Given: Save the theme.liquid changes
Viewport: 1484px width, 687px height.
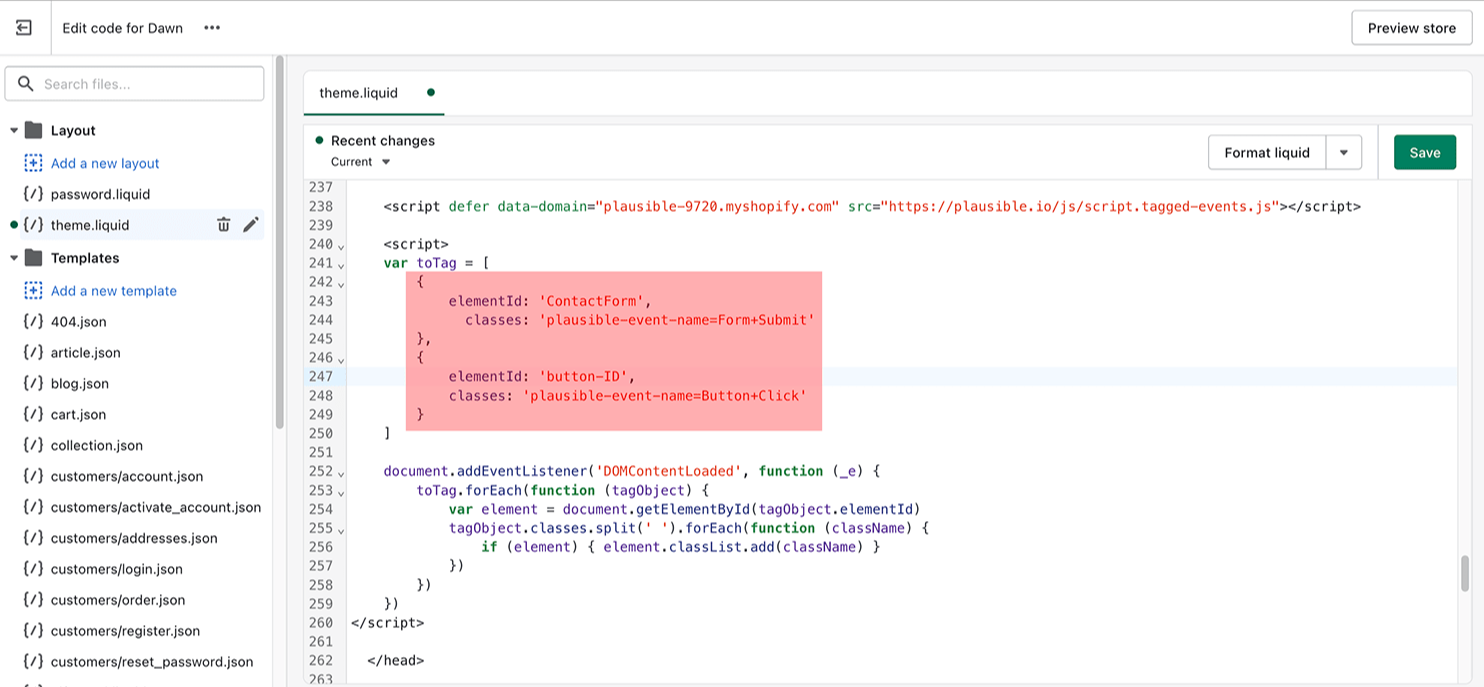Looking at the screenshot, I should coord(1425,153).
